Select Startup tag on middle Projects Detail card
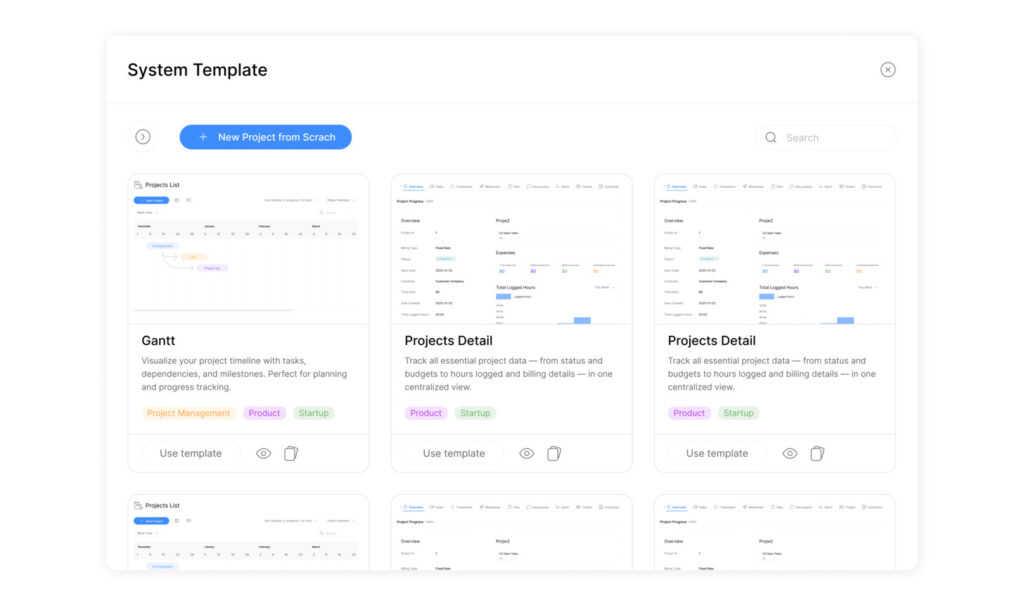The image size is (1024, 606). [475, 413]
